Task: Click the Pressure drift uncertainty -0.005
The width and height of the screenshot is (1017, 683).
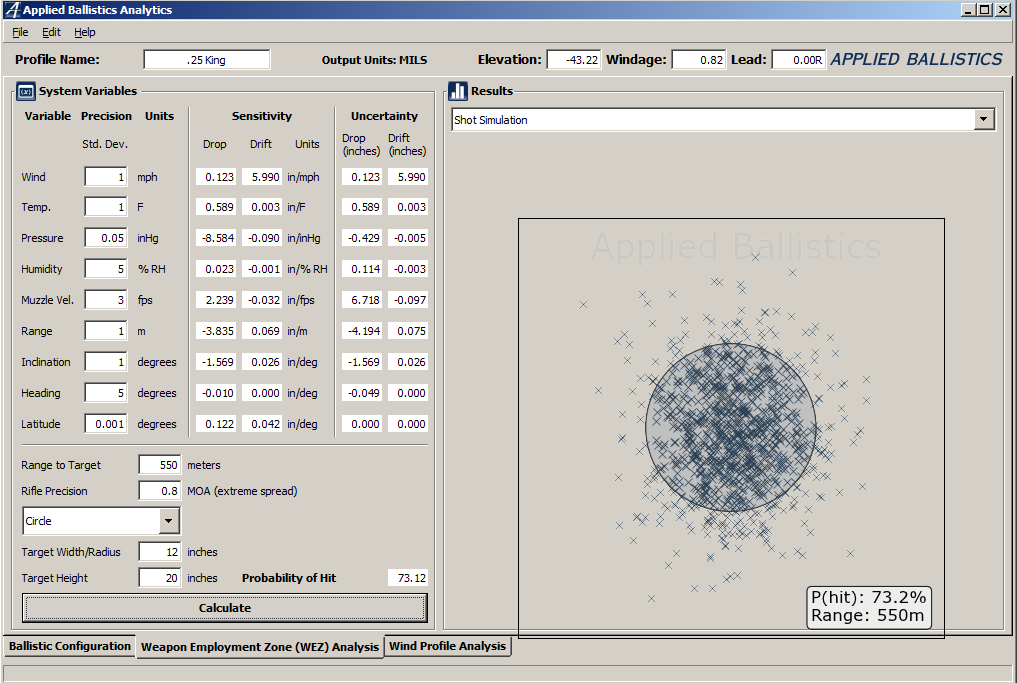Action: pos(408,238)
